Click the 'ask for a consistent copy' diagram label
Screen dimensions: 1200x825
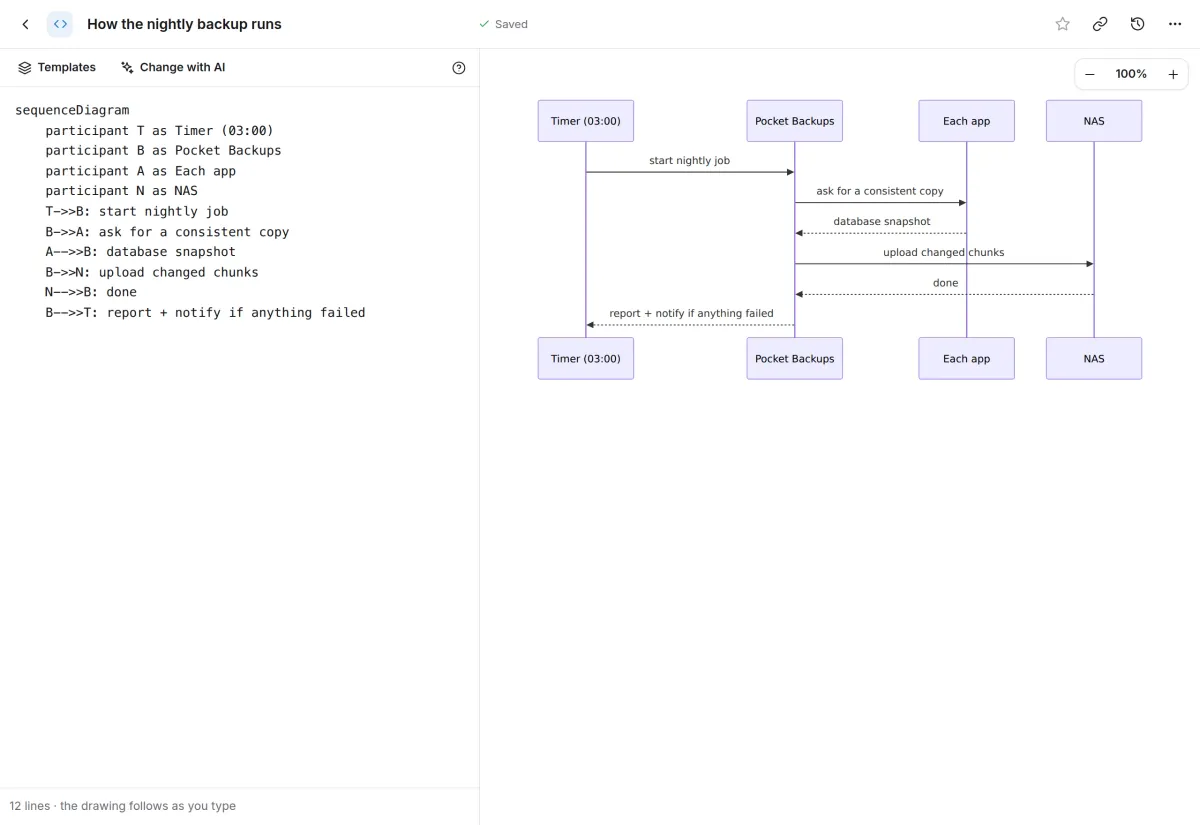click(880, 191)
